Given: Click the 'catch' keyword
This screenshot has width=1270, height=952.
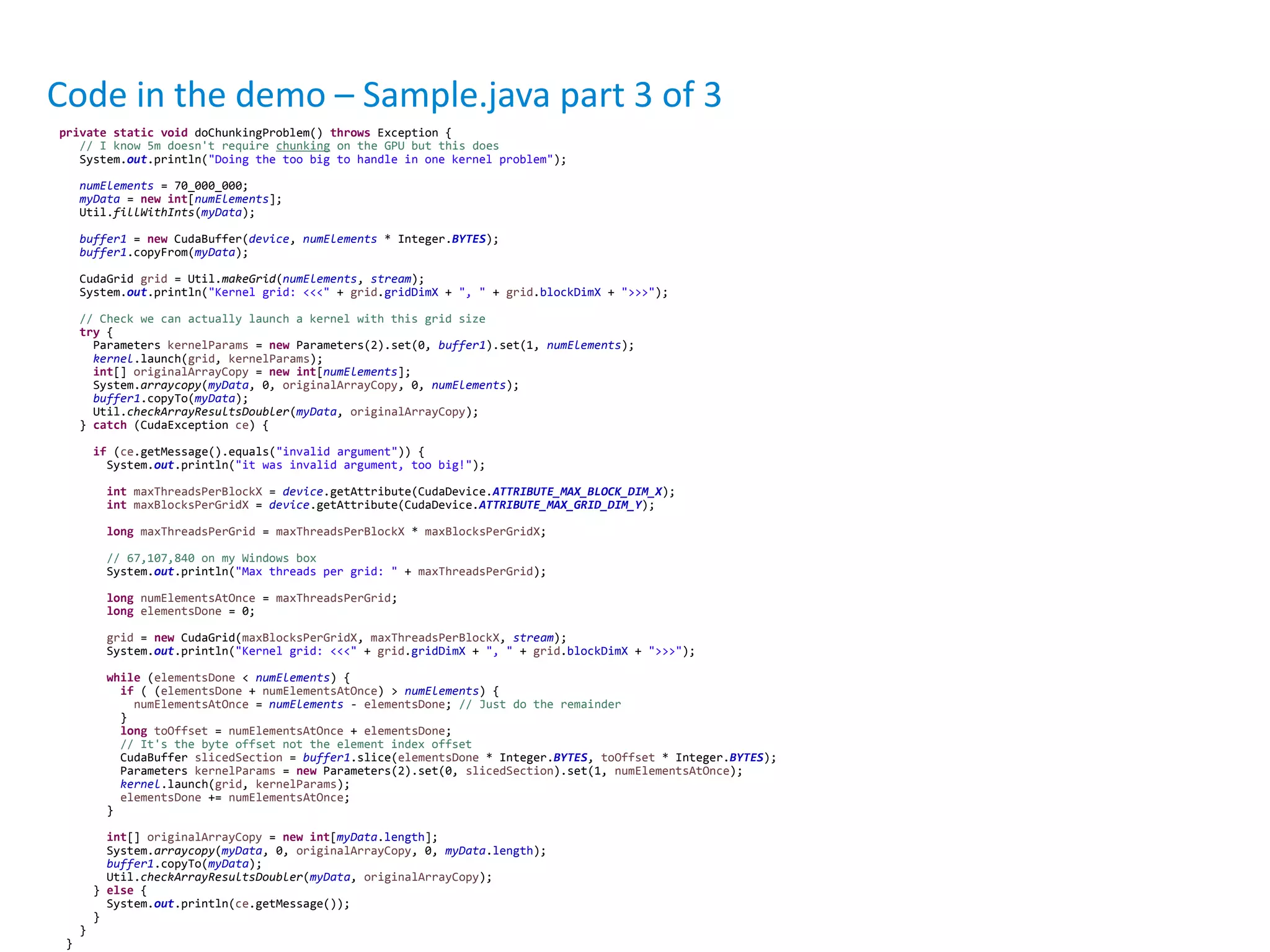Looking at the screenshot, I should click(110, 425).
